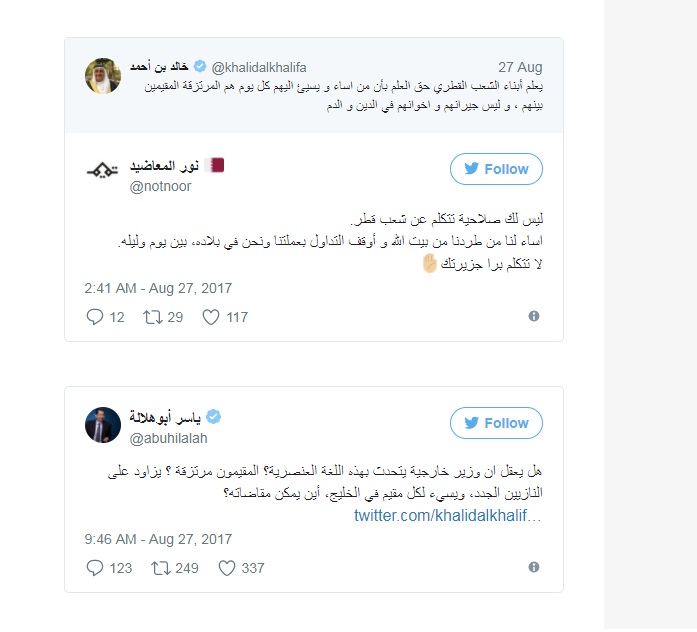Screen dimensions: 697x632
Task: Open info icon on @notnoor tweet
Action: (534, 316)
